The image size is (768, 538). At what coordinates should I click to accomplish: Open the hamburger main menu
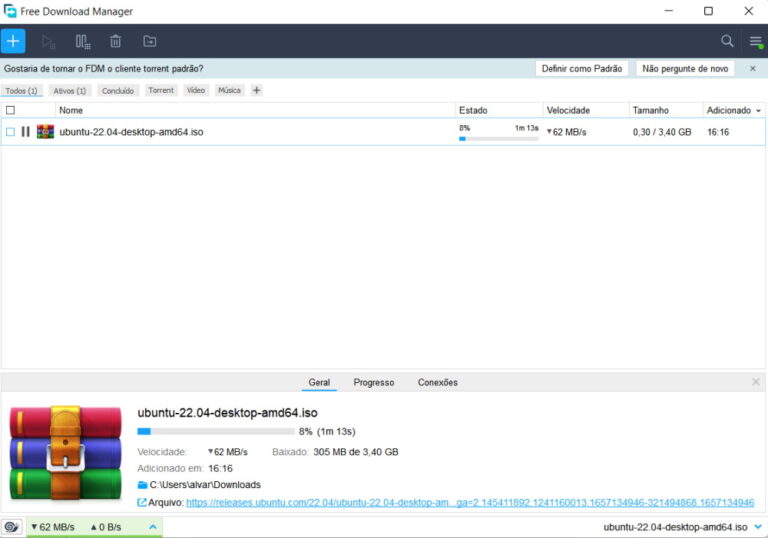pyautogui.click(x=756, y=42)
